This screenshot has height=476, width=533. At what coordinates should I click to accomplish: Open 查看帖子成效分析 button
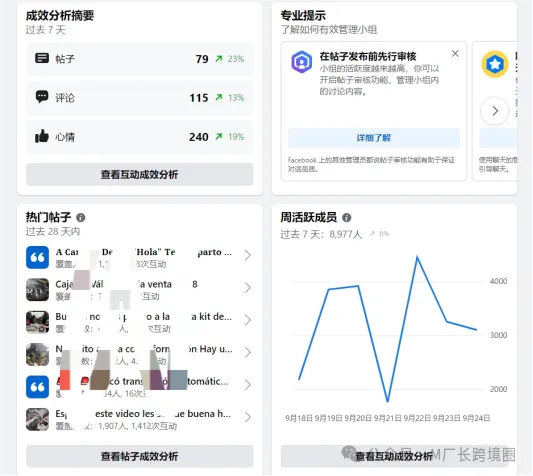click(x=140, y=456)
